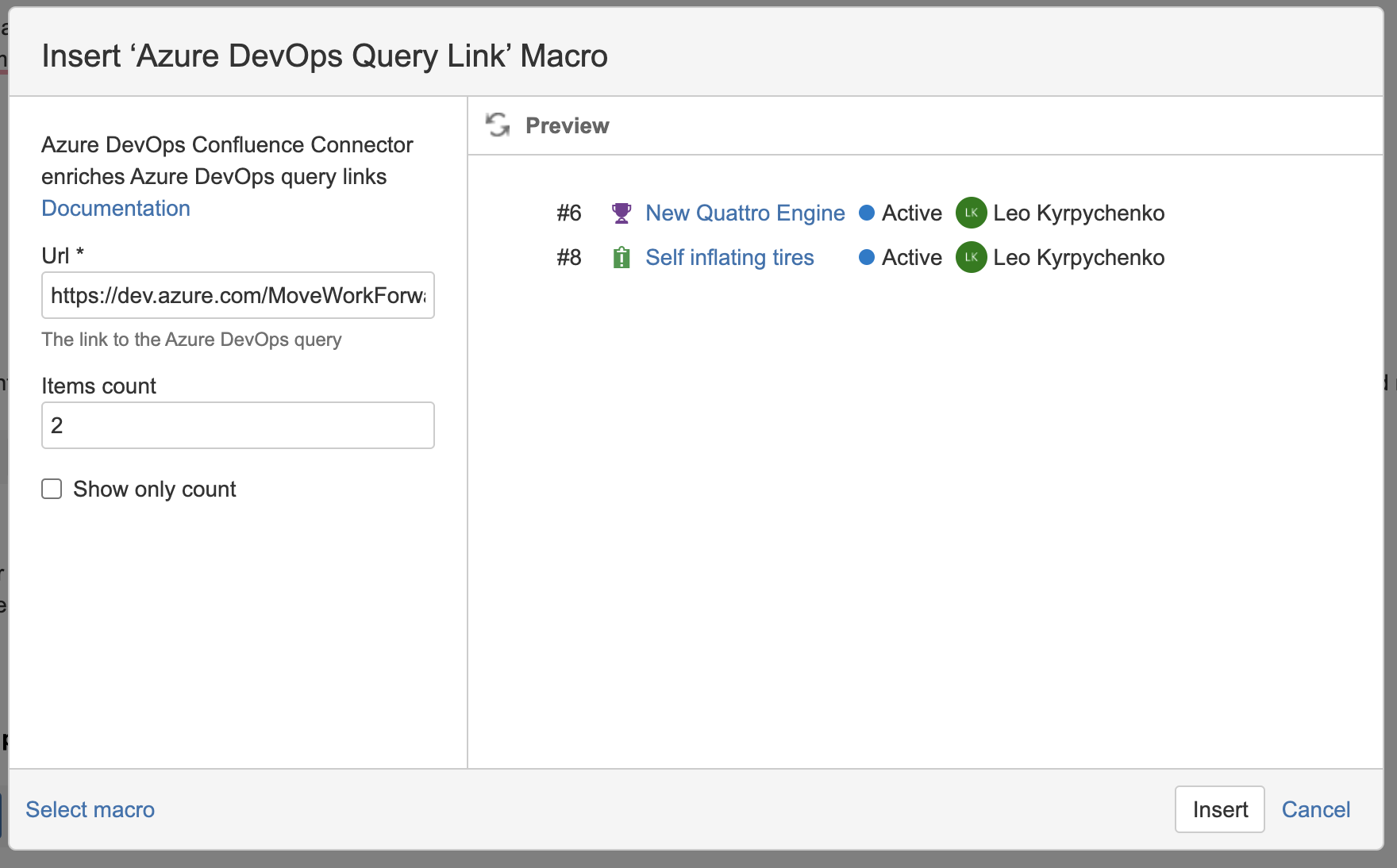Cancel the macro dialog
The height and width of the screenshot is (868, 1397).
coord(1315,809)
